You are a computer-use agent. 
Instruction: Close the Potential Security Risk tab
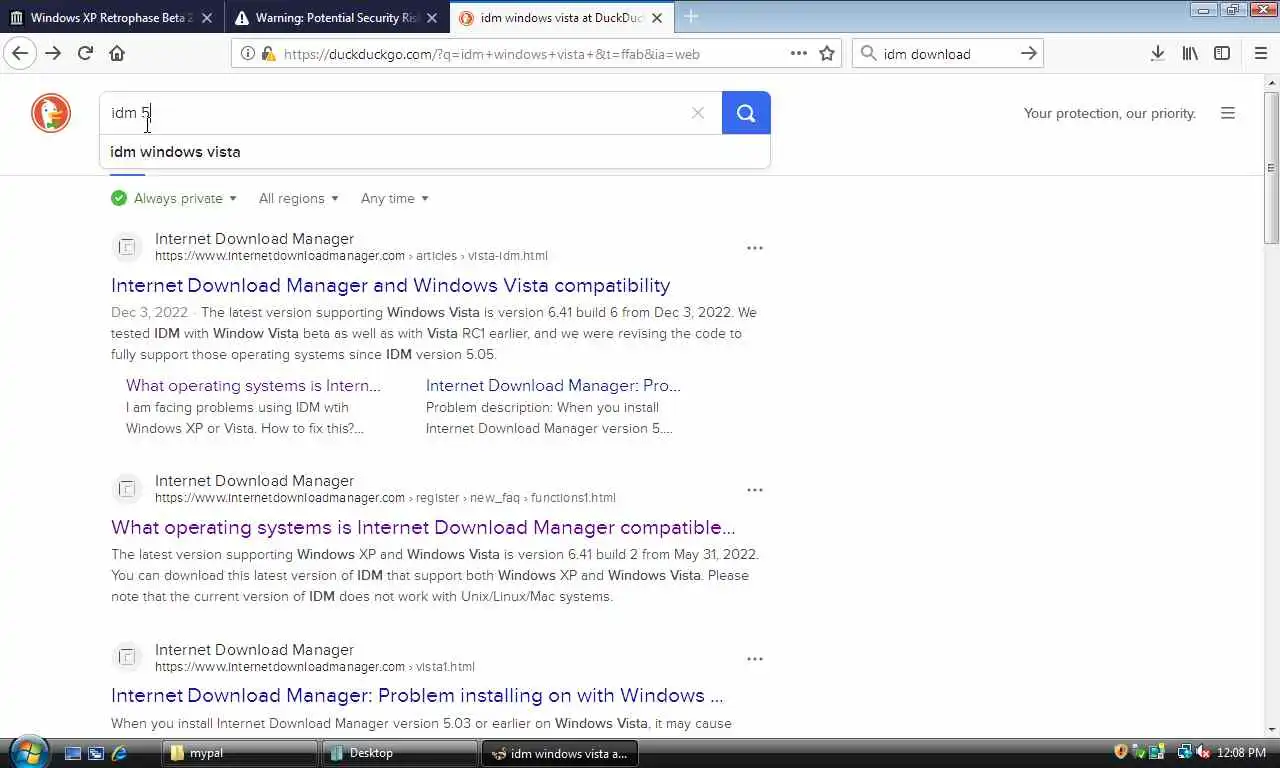431,18
